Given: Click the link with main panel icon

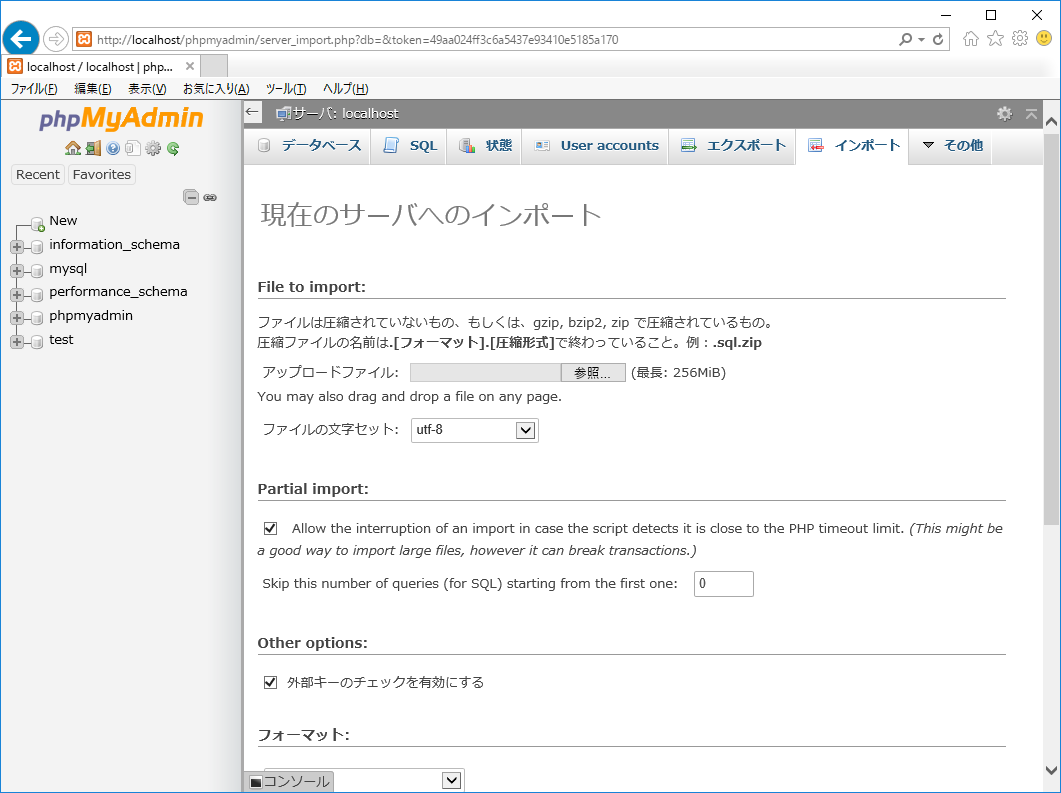Looking at the screenshot, I should [210, 197].
